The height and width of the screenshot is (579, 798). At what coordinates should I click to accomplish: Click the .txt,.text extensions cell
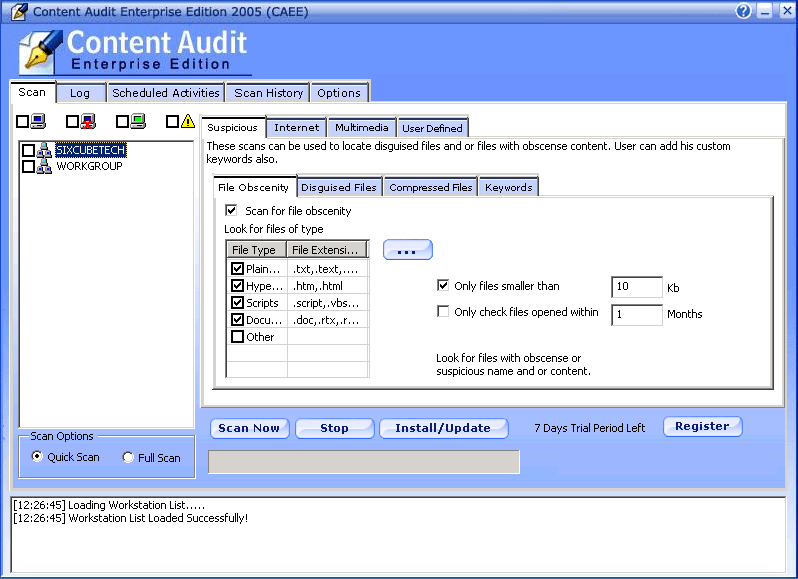point(328,269)
